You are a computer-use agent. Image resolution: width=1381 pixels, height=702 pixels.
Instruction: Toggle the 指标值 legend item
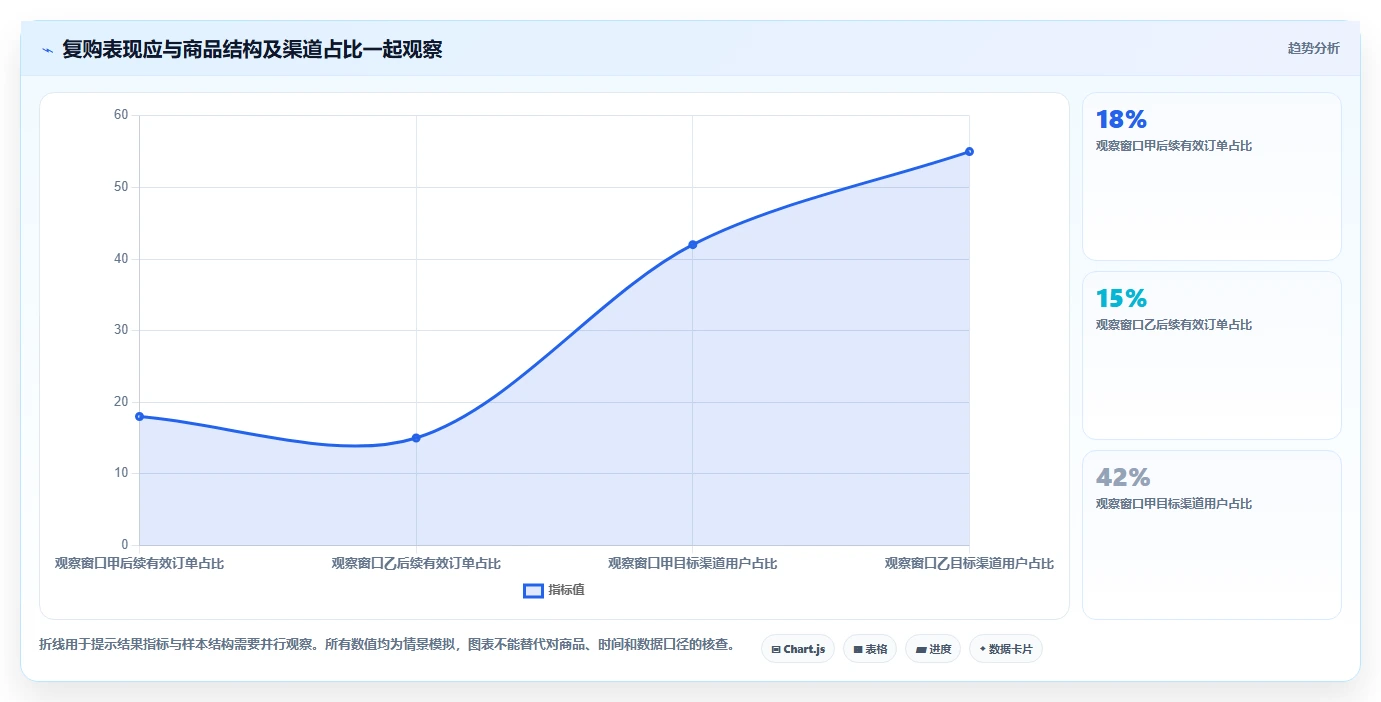point(554,590)
